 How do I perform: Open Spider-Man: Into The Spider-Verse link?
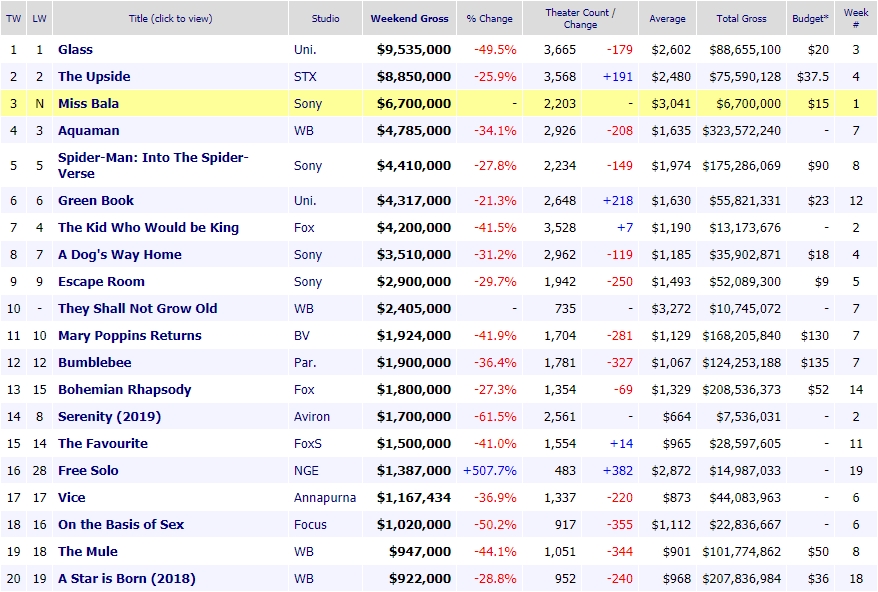[x=153, y=165]
